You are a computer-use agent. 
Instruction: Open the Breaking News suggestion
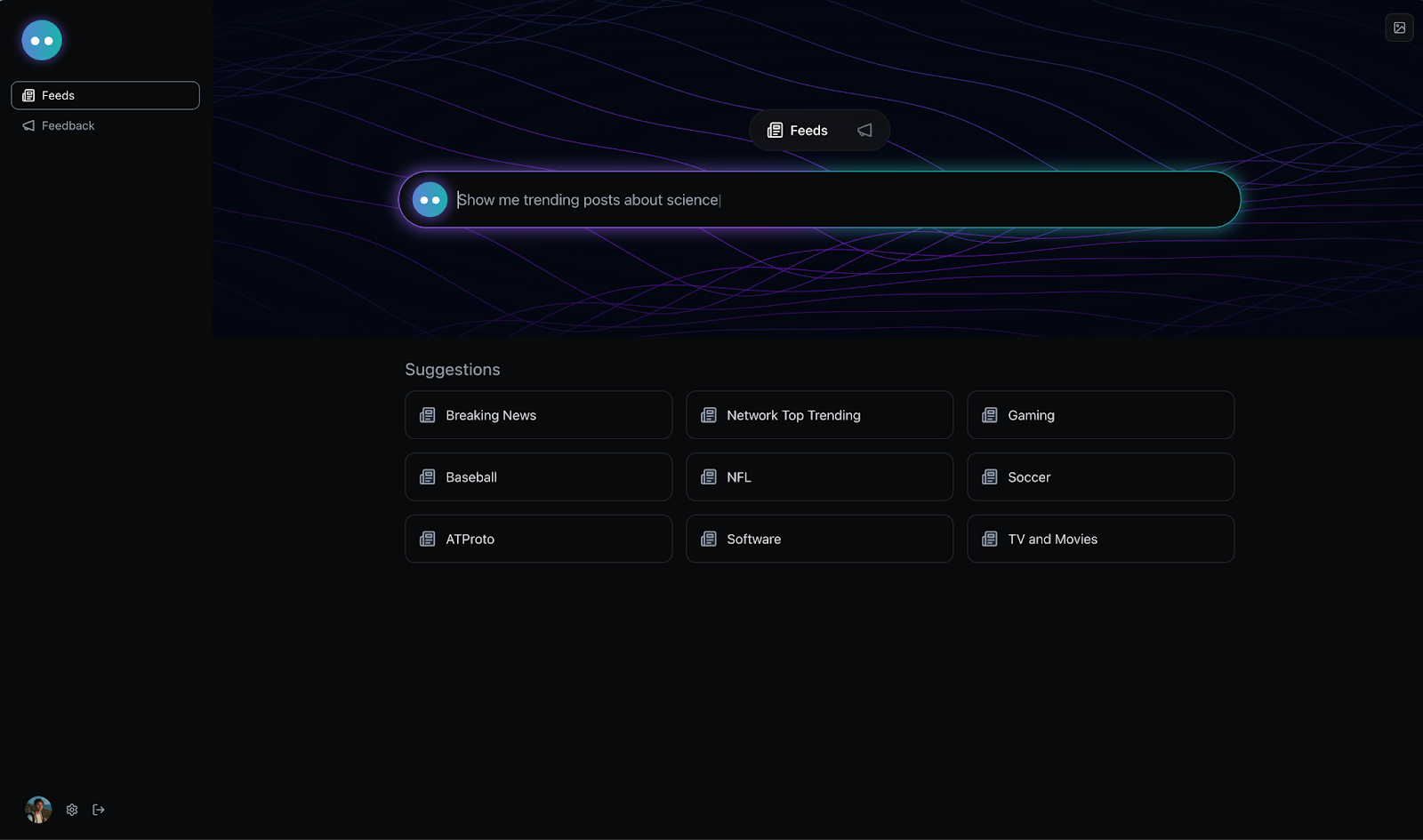coord(538,415)
